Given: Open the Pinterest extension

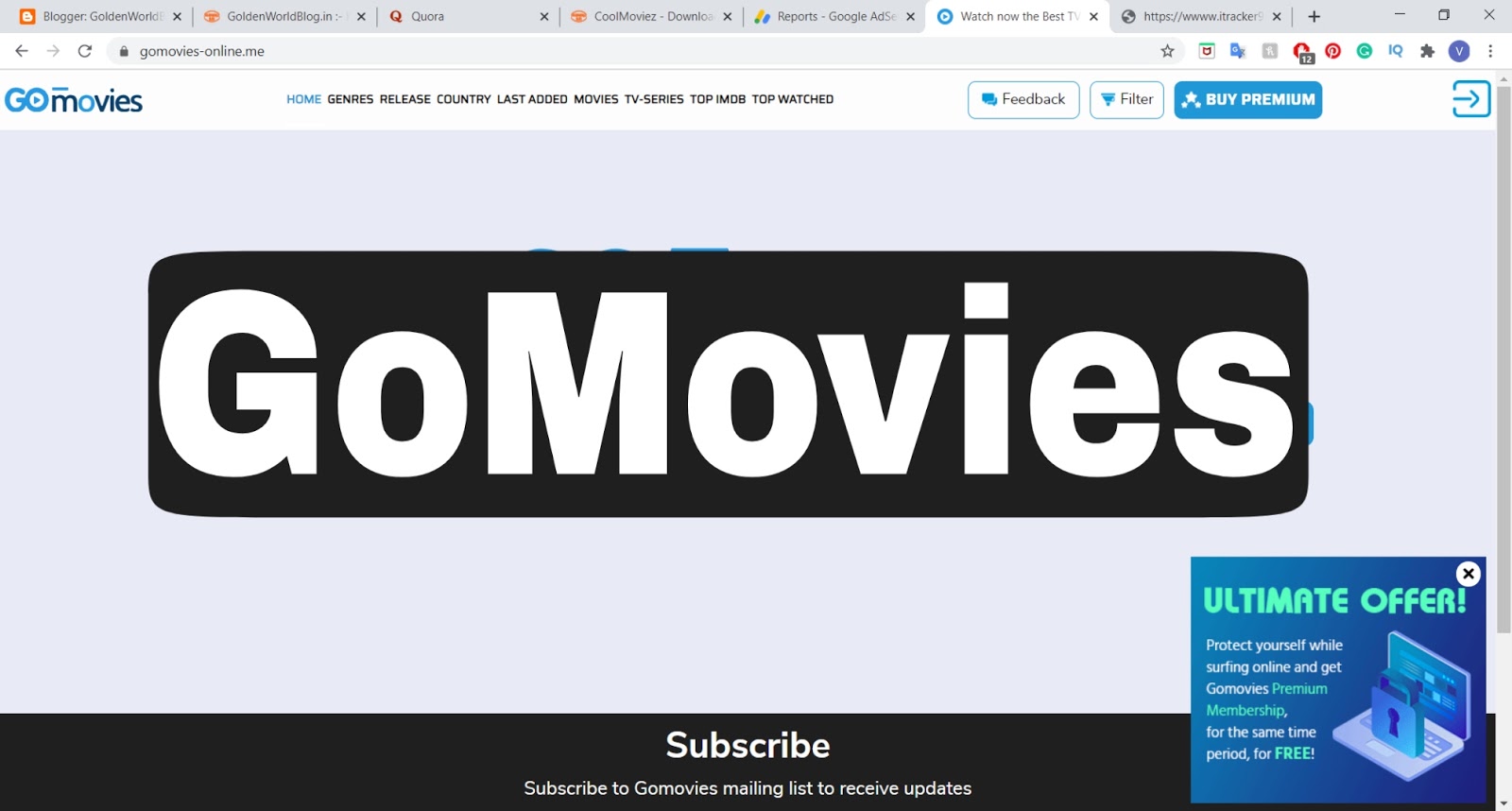Looking at the screenshot, I should pyautogui.click(x=1332, y=51).
